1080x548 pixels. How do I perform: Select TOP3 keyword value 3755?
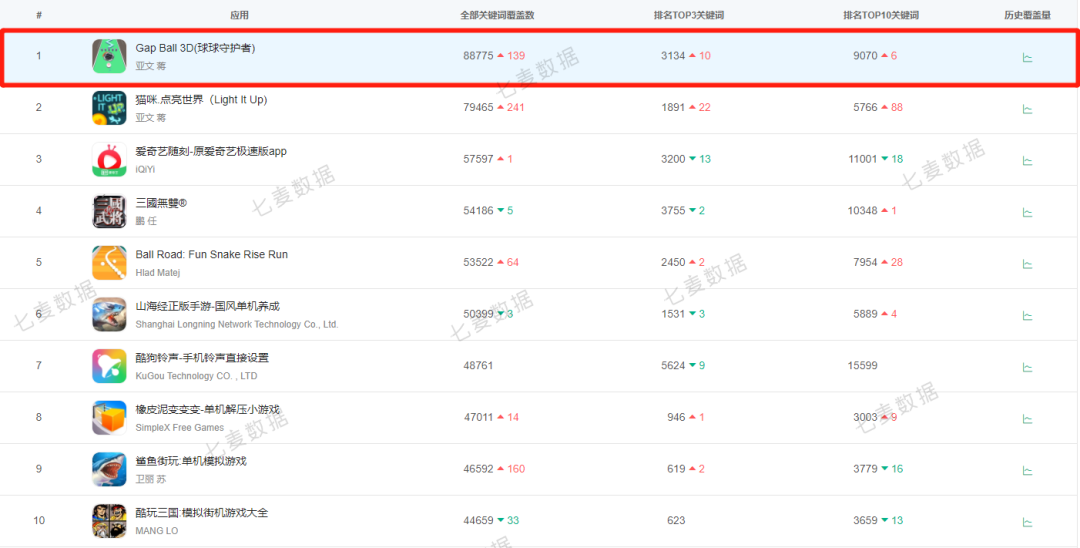pos(673,211)
